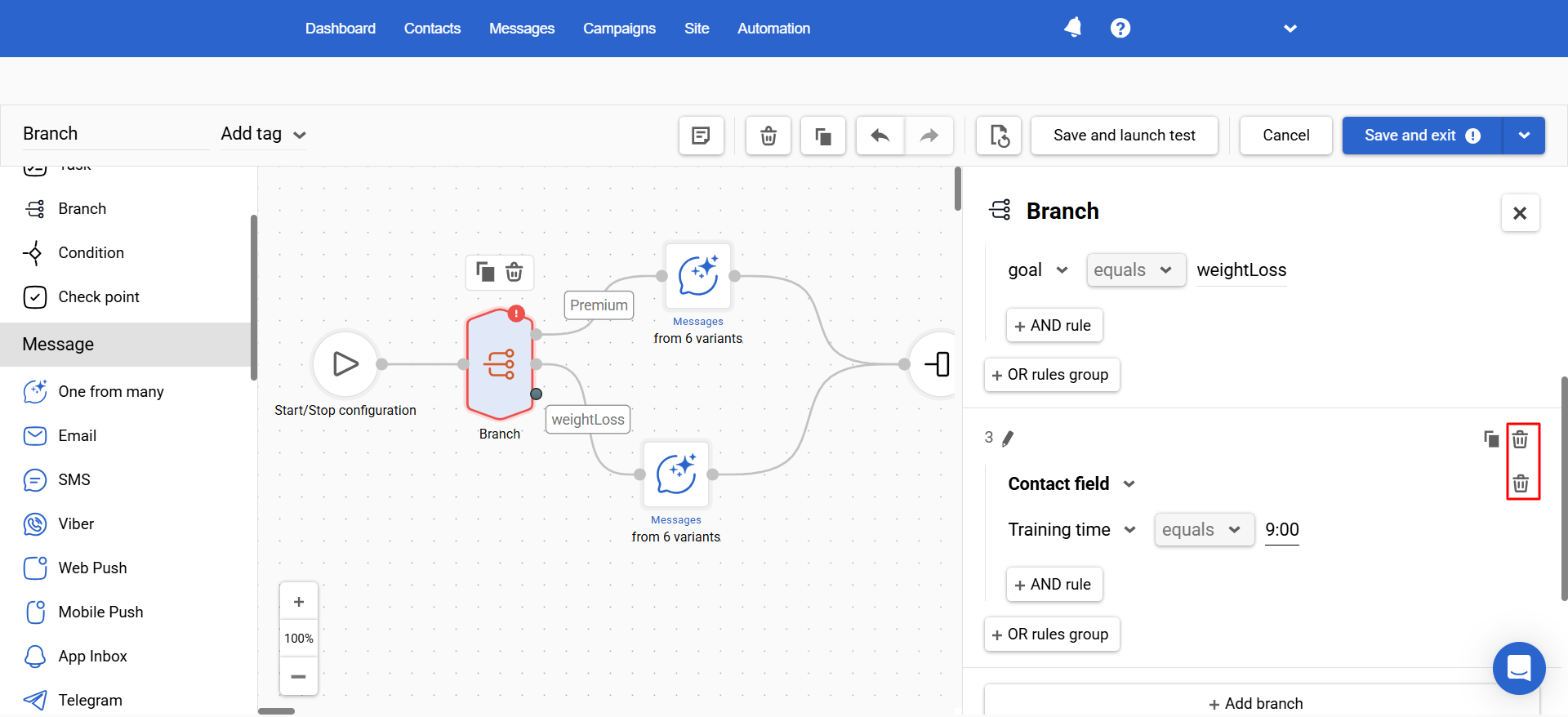Screen dimensions: 1568x717
Task: Change equals operator for goal
Action: pyautogui.click(x=1135, y=270)
